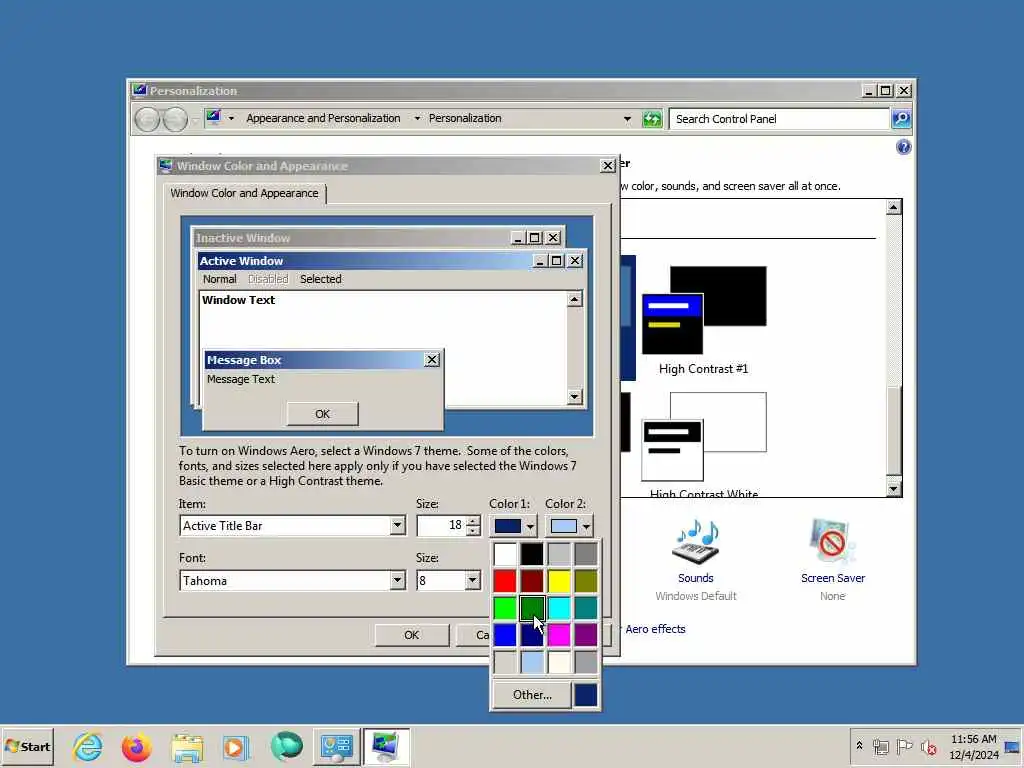Select the Window Color and Appearance tab
Image resolution: width=1024 pixels, height=768 pixels.
click(244, 193)
